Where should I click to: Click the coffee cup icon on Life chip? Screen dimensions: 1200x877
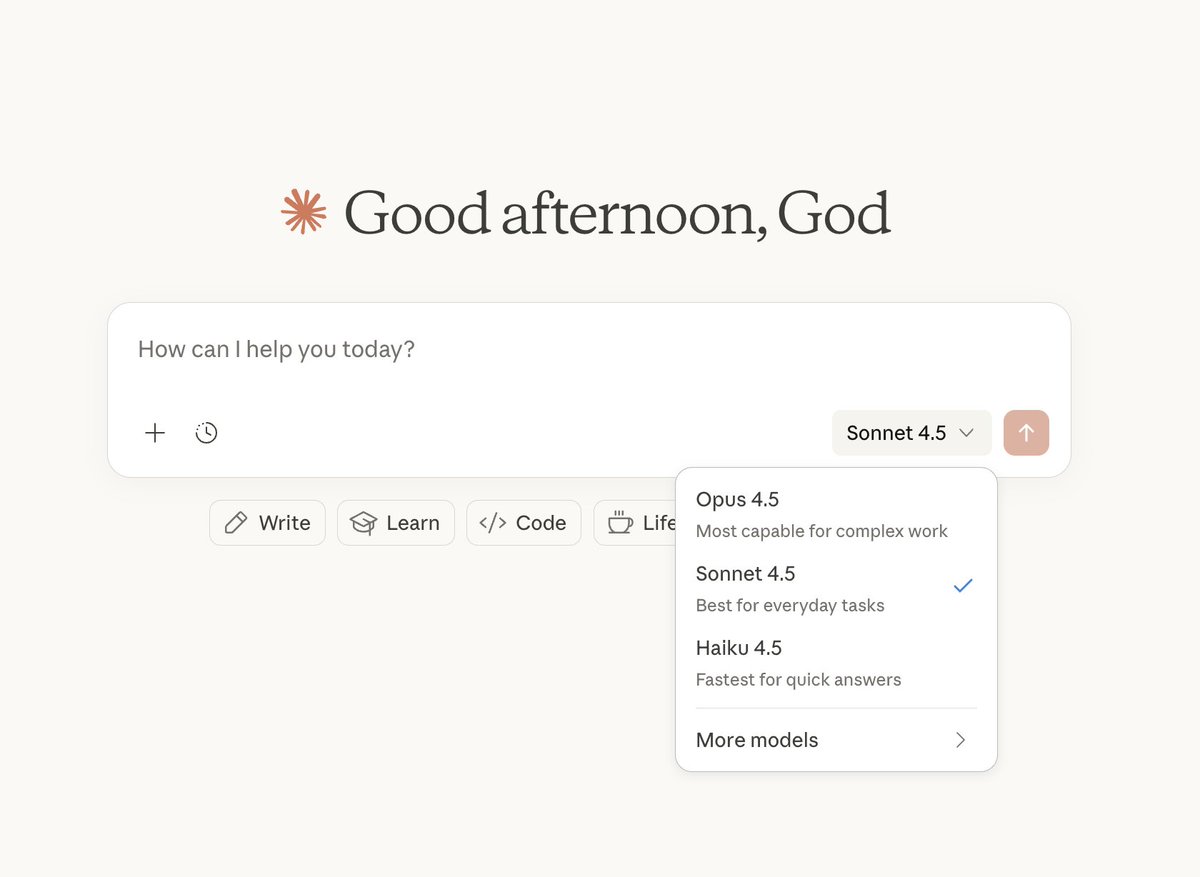pos(620,523)
